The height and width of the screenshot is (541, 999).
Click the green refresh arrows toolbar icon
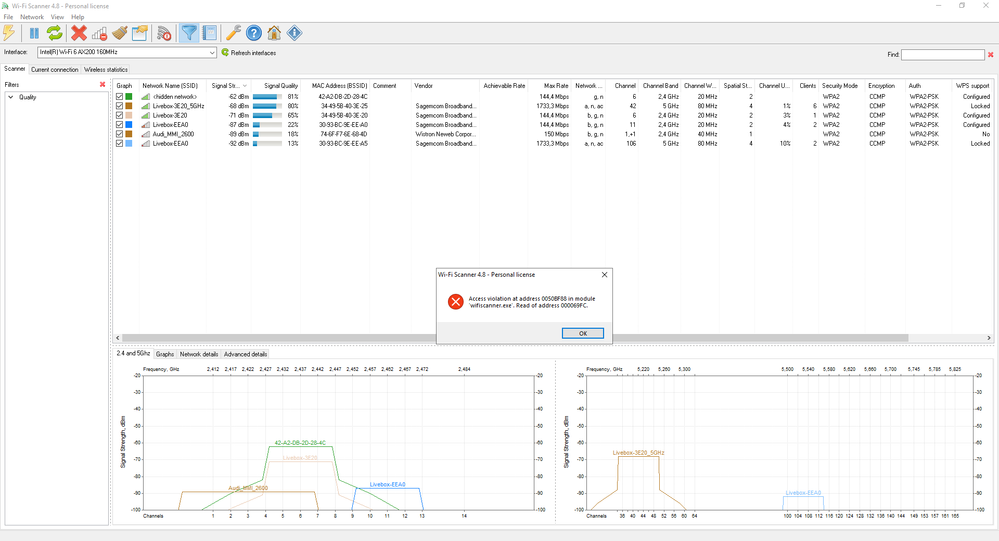[x=54, y=34]
